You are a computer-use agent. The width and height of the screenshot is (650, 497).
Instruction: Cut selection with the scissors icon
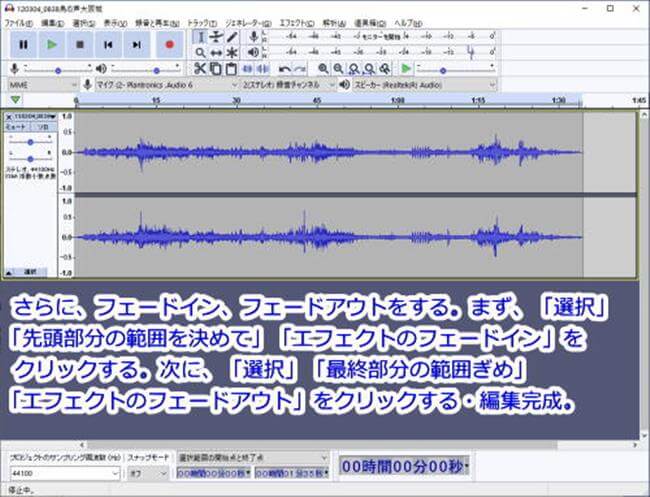point(200,68)
